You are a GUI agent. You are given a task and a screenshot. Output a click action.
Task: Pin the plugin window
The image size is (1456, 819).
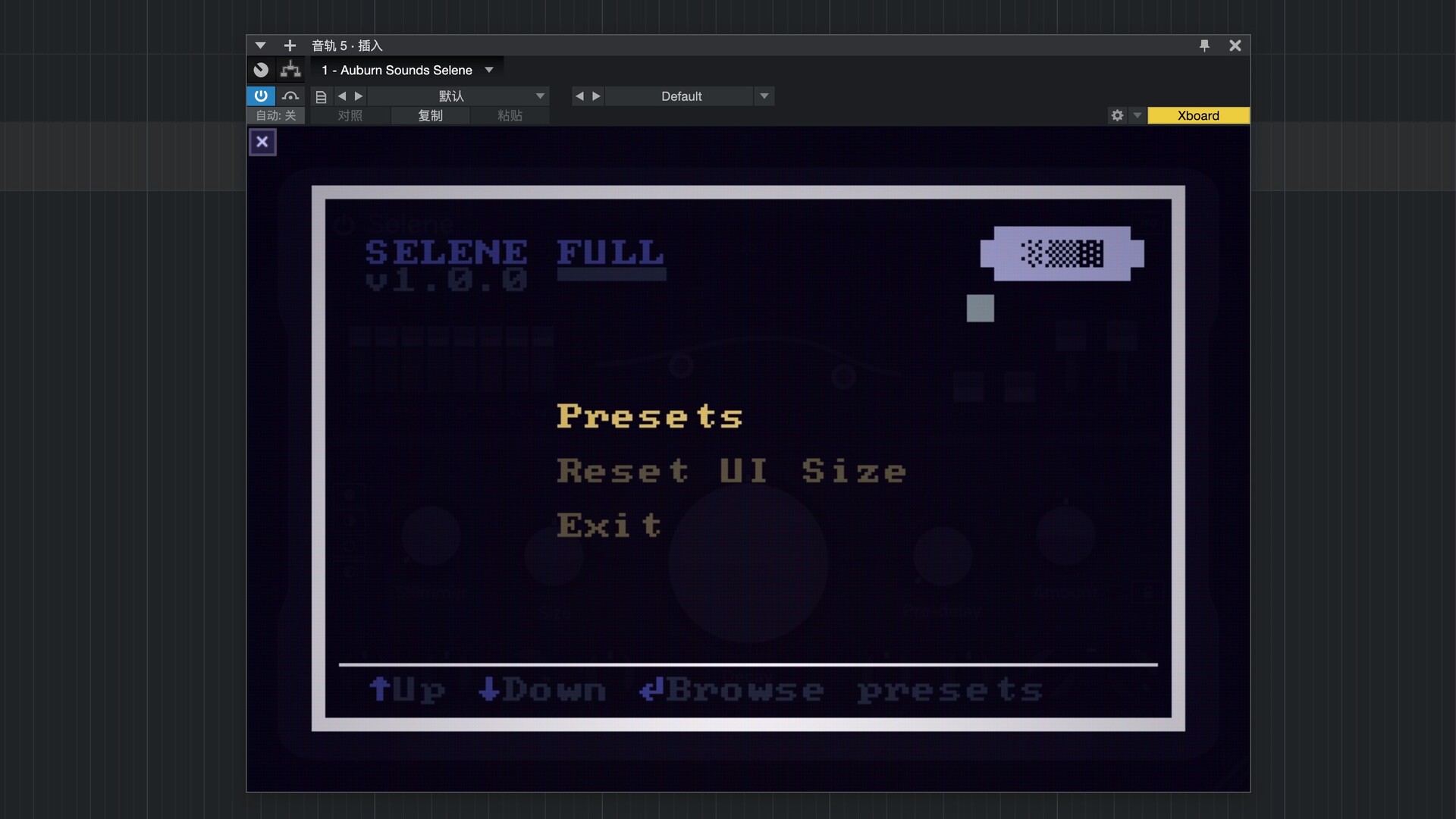(1204, 45)
